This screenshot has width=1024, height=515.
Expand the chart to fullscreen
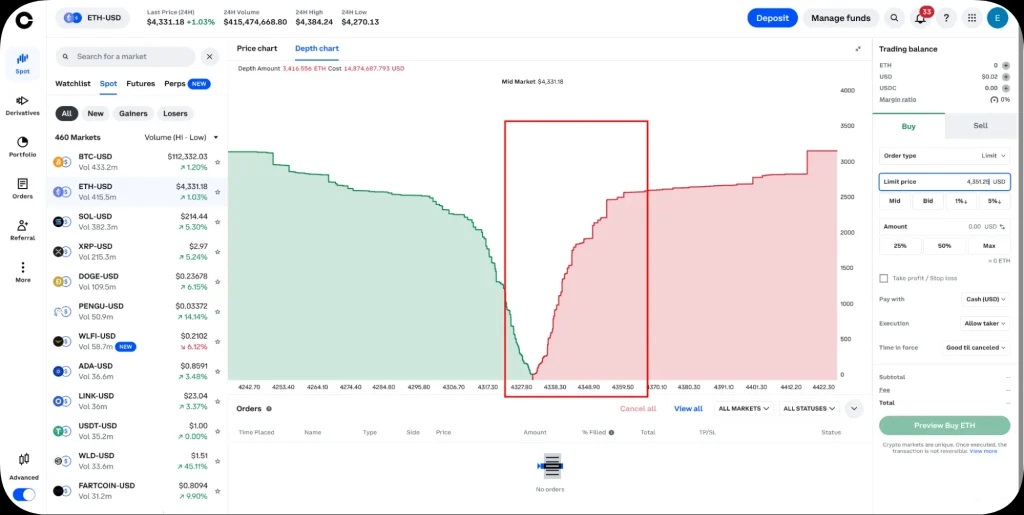click(x=857, y=49)
